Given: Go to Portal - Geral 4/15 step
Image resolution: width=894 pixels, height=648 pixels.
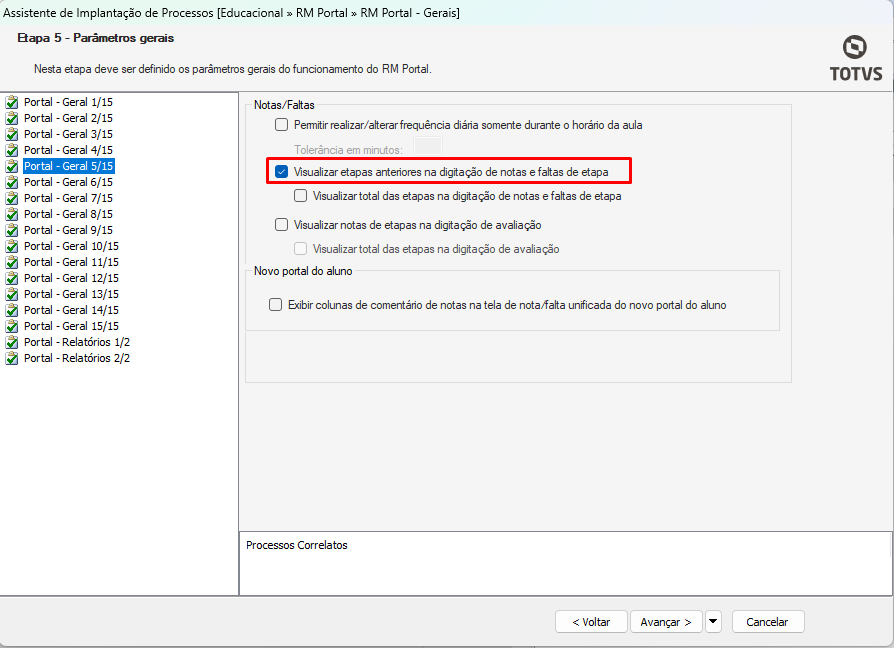Looking at the screenshot, I should pyautogui.click(x=68, y=150).
